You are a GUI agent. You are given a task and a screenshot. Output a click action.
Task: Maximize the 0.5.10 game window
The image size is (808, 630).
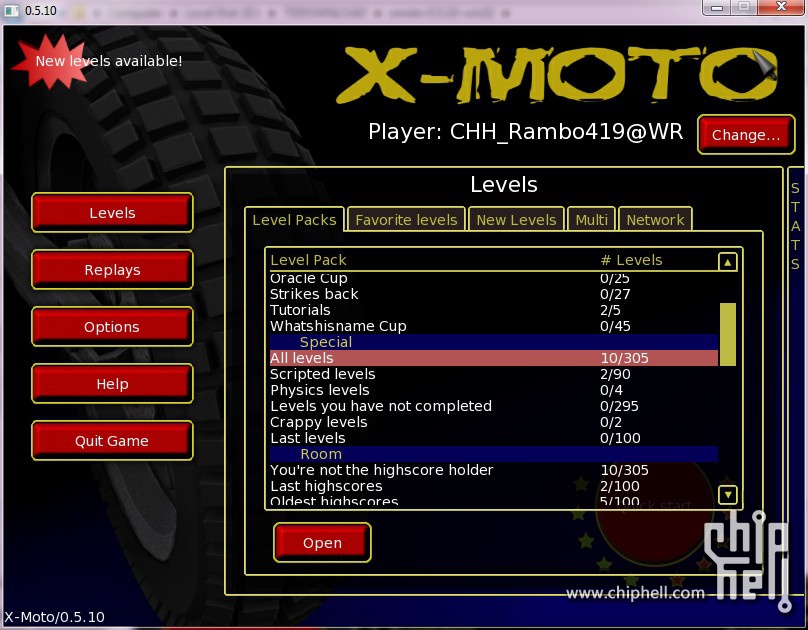tap(744, 7)
